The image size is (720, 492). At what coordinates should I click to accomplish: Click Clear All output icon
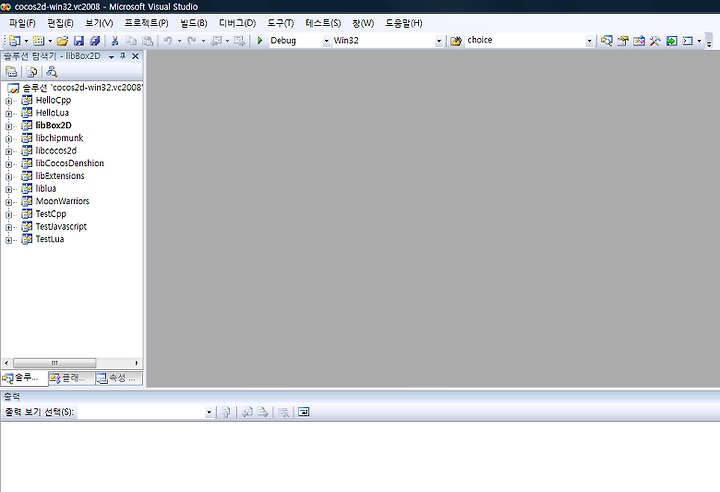point(283,412)
